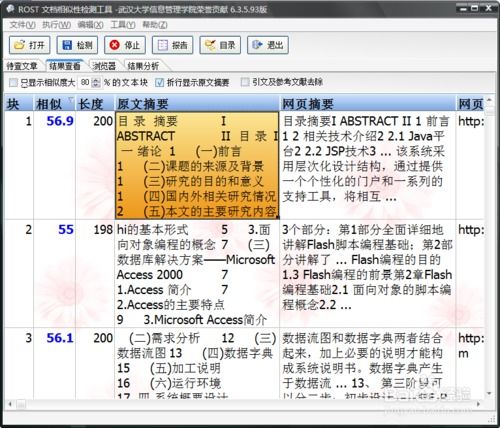Select the similarity value 56.9
The image size is (500, 428).
point(60,121)
